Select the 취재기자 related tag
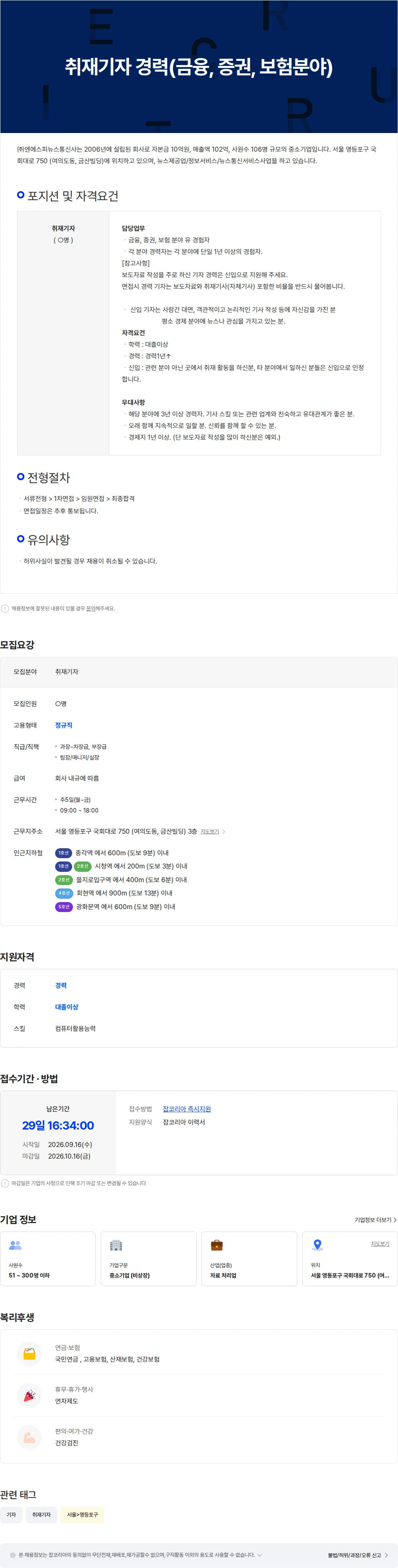 tap(41, 1515)
